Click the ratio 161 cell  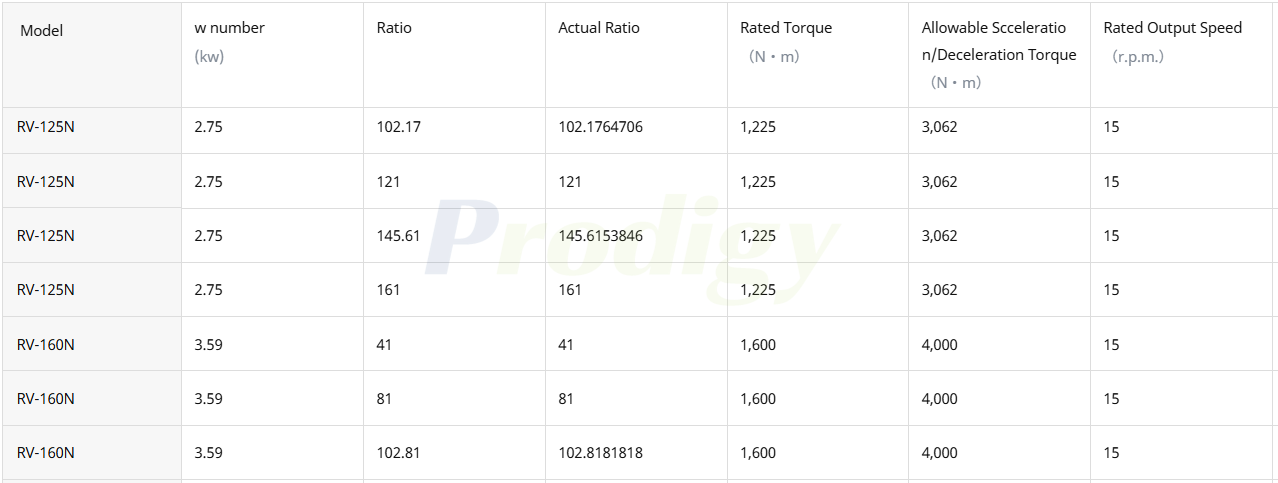pos(454,289)
